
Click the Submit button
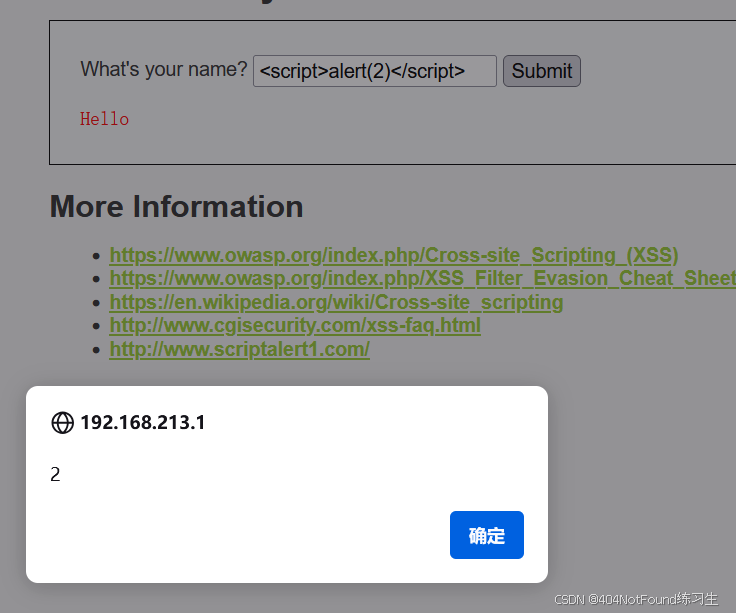tap(542, 71)
